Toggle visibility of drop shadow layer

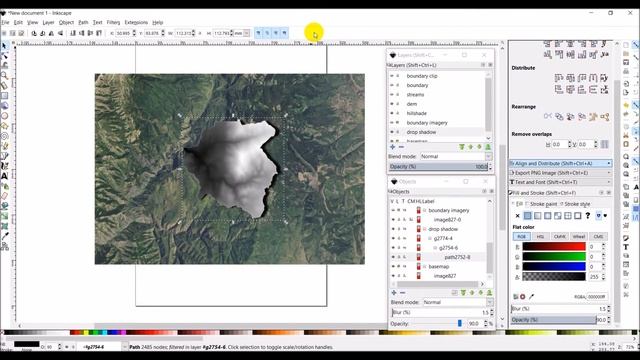(392, 132)
